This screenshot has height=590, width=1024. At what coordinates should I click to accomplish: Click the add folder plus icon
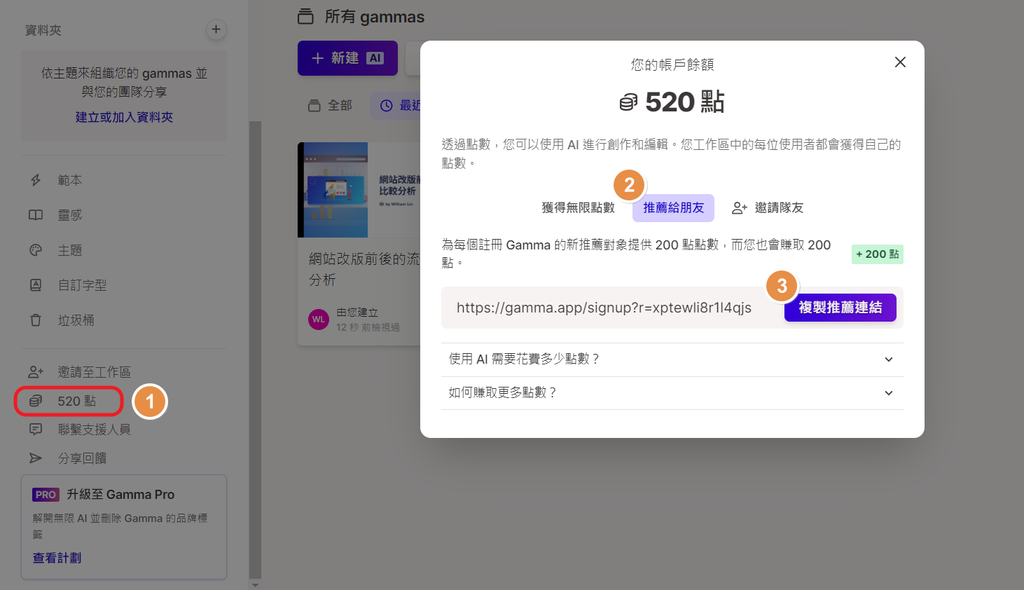pos(216,29)
